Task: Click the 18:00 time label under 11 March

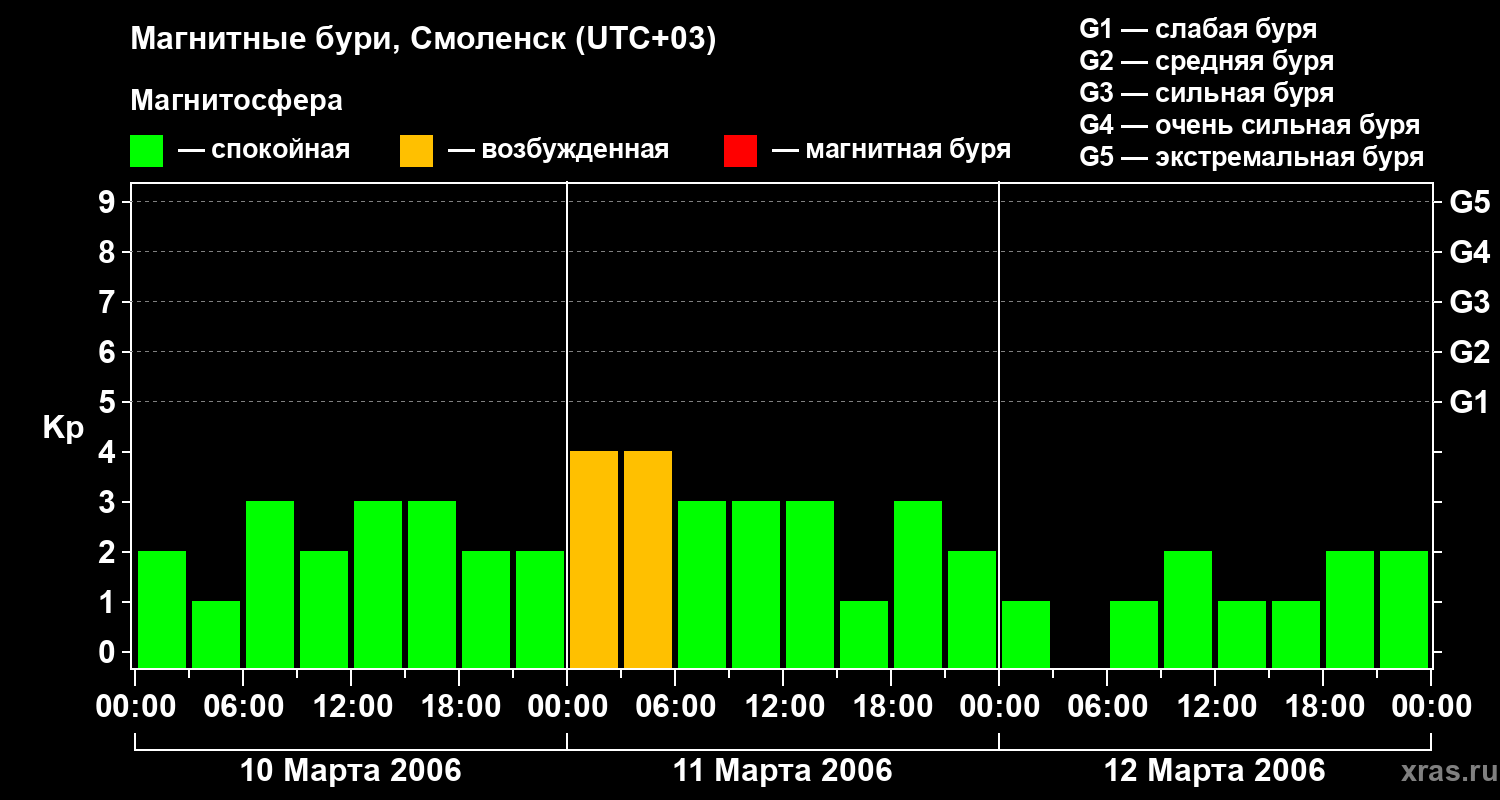Action: pos(891,707)
